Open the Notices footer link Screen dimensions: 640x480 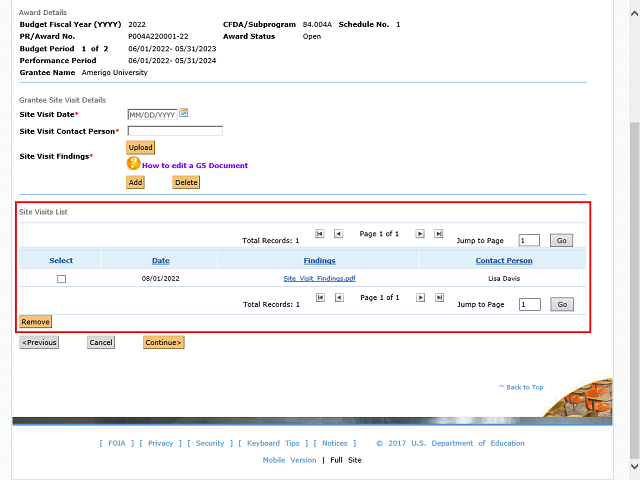335,443
